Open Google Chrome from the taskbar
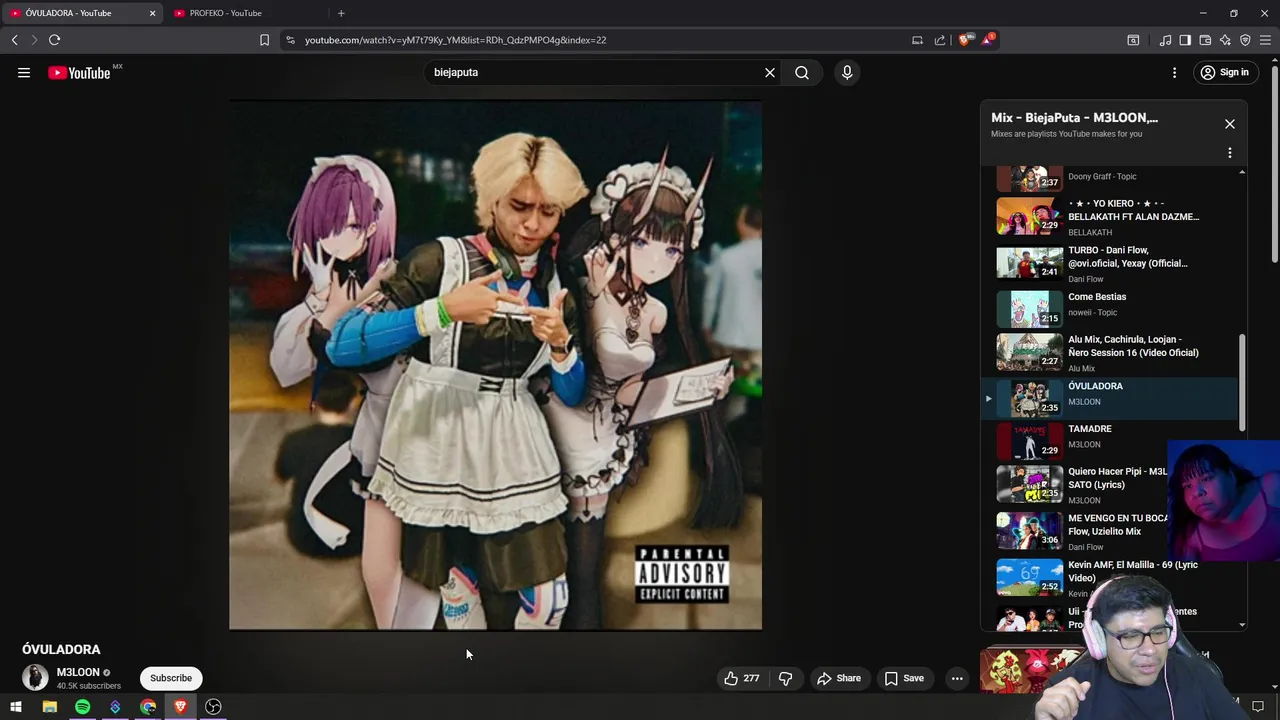The image size is (1280, 720). pos(148,707)
